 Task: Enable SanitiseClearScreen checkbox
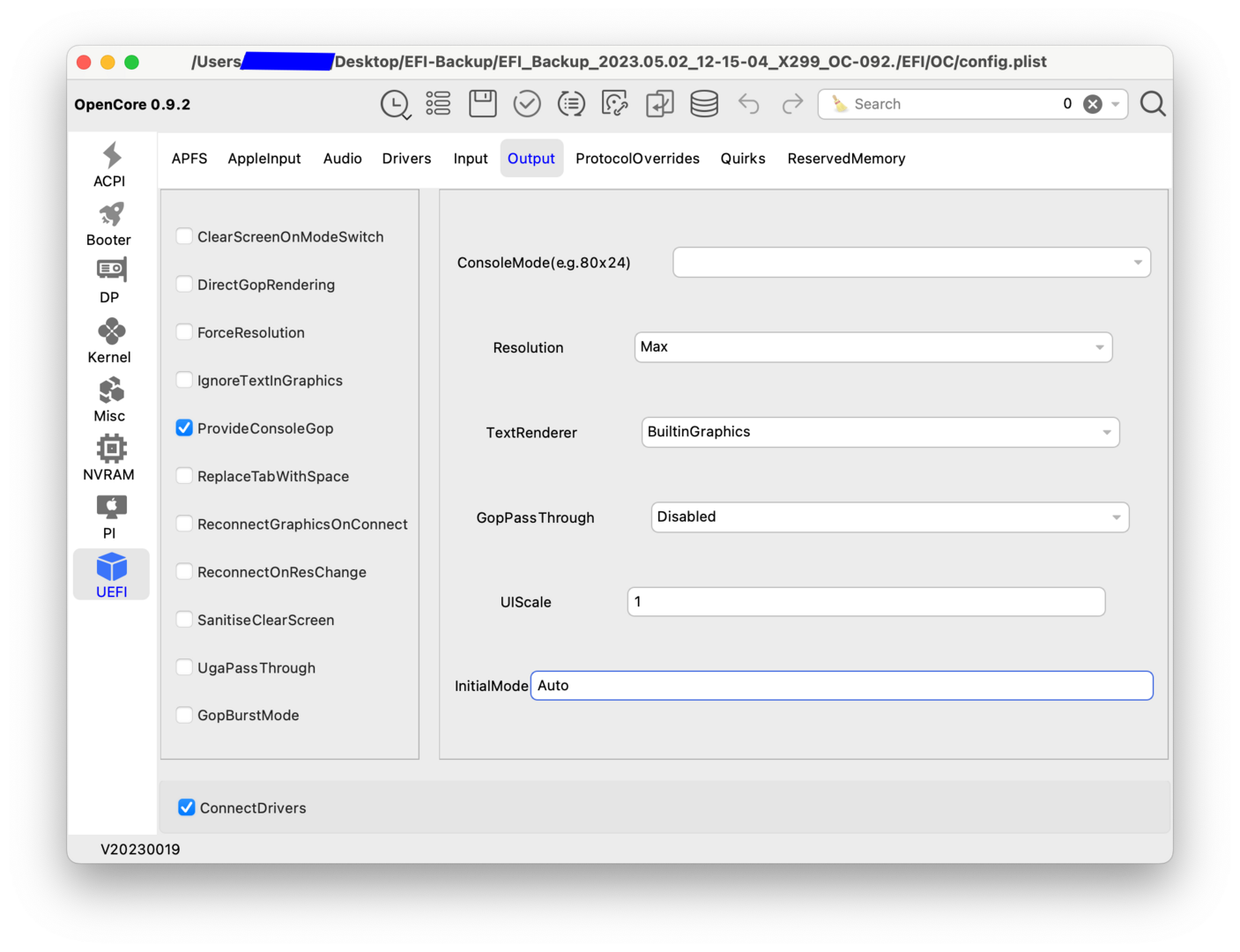point(184,619)
